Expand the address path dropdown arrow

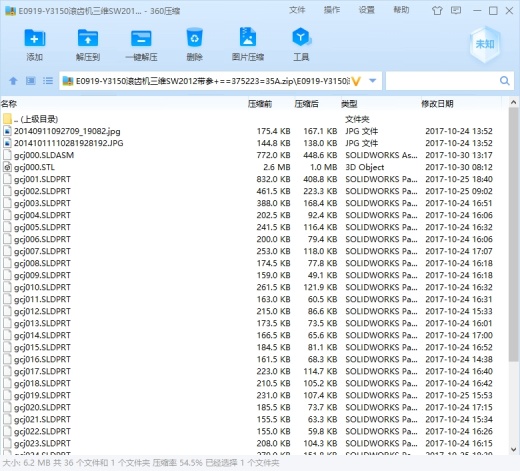373,81
